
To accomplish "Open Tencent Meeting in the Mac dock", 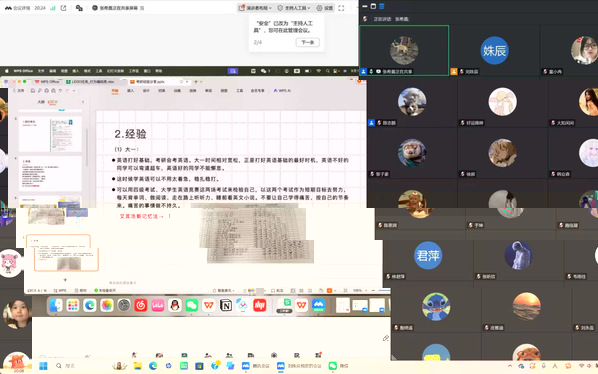I will (x=318, y=305).
